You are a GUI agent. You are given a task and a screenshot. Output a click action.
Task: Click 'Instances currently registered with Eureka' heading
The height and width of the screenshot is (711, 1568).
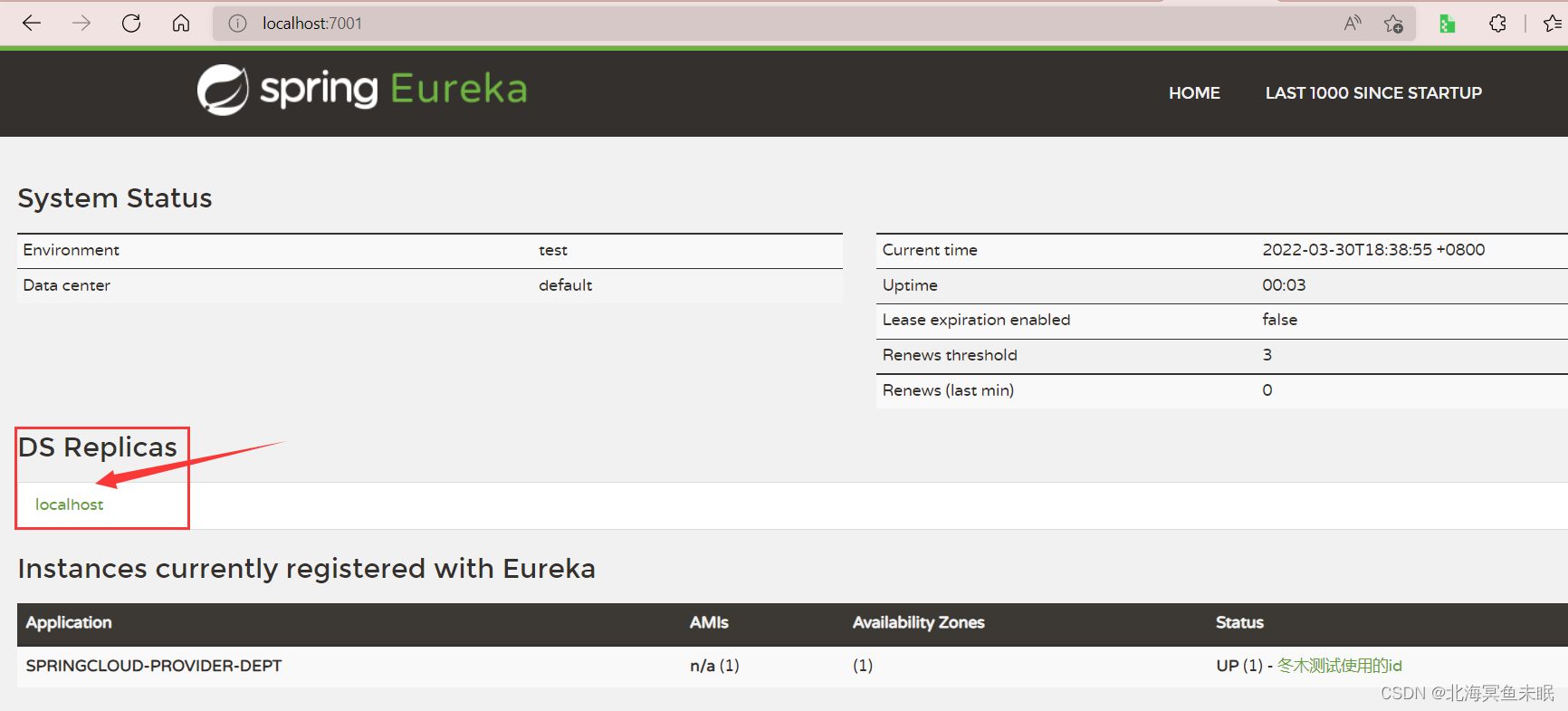point(307,569)
